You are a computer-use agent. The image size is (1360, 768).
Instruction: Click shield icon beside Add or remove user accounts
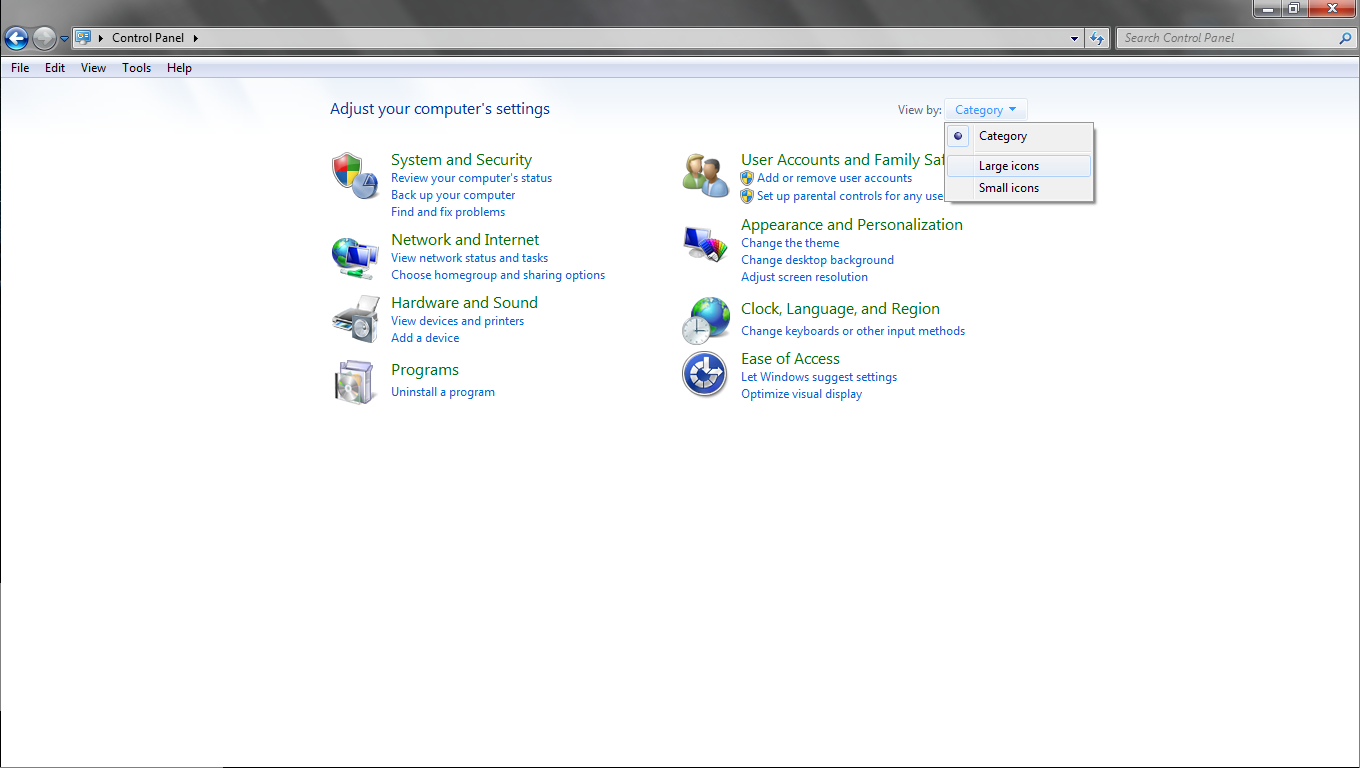pos(747,178)
